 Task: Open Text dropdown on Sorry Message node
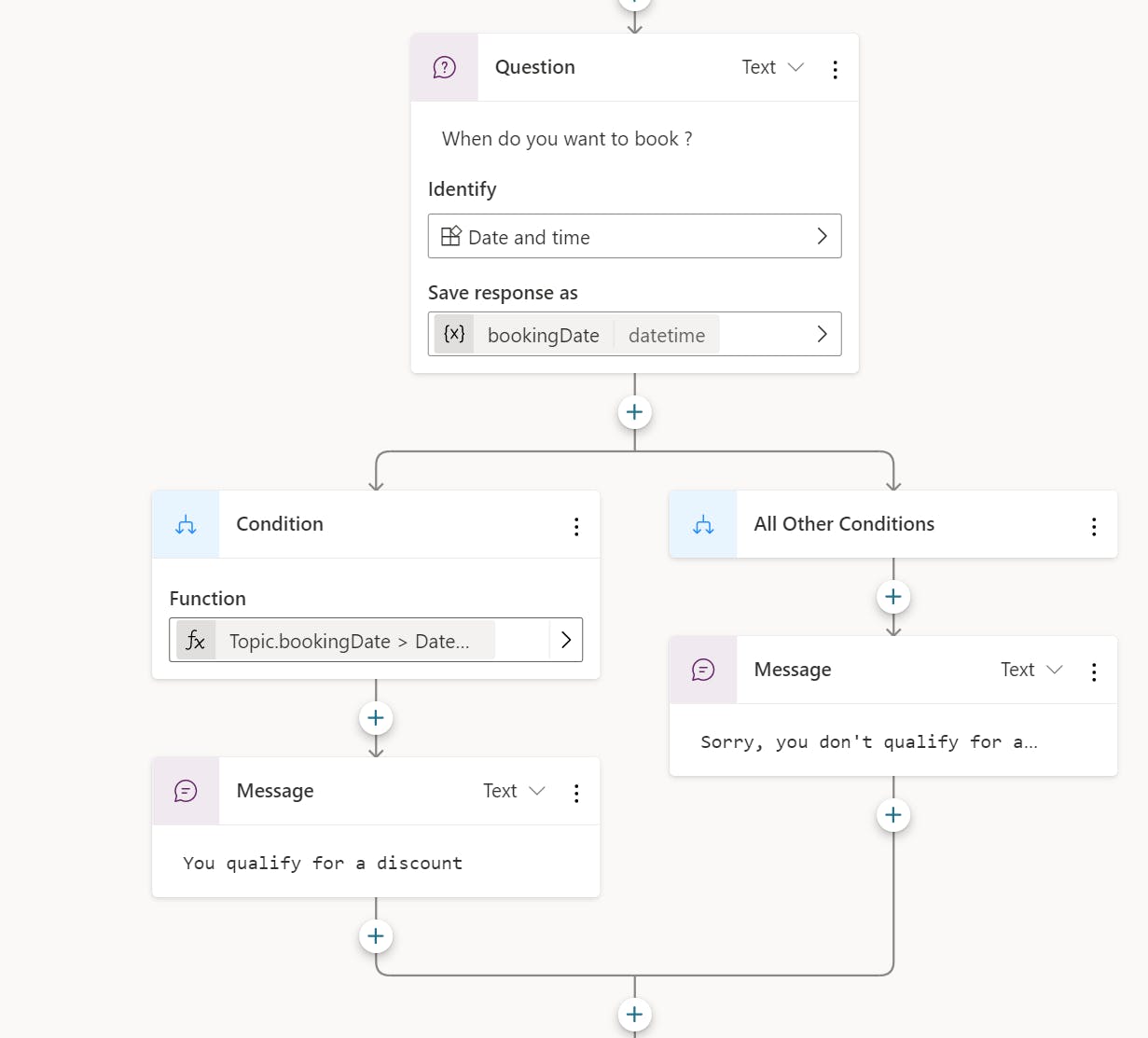(1031, 670)
